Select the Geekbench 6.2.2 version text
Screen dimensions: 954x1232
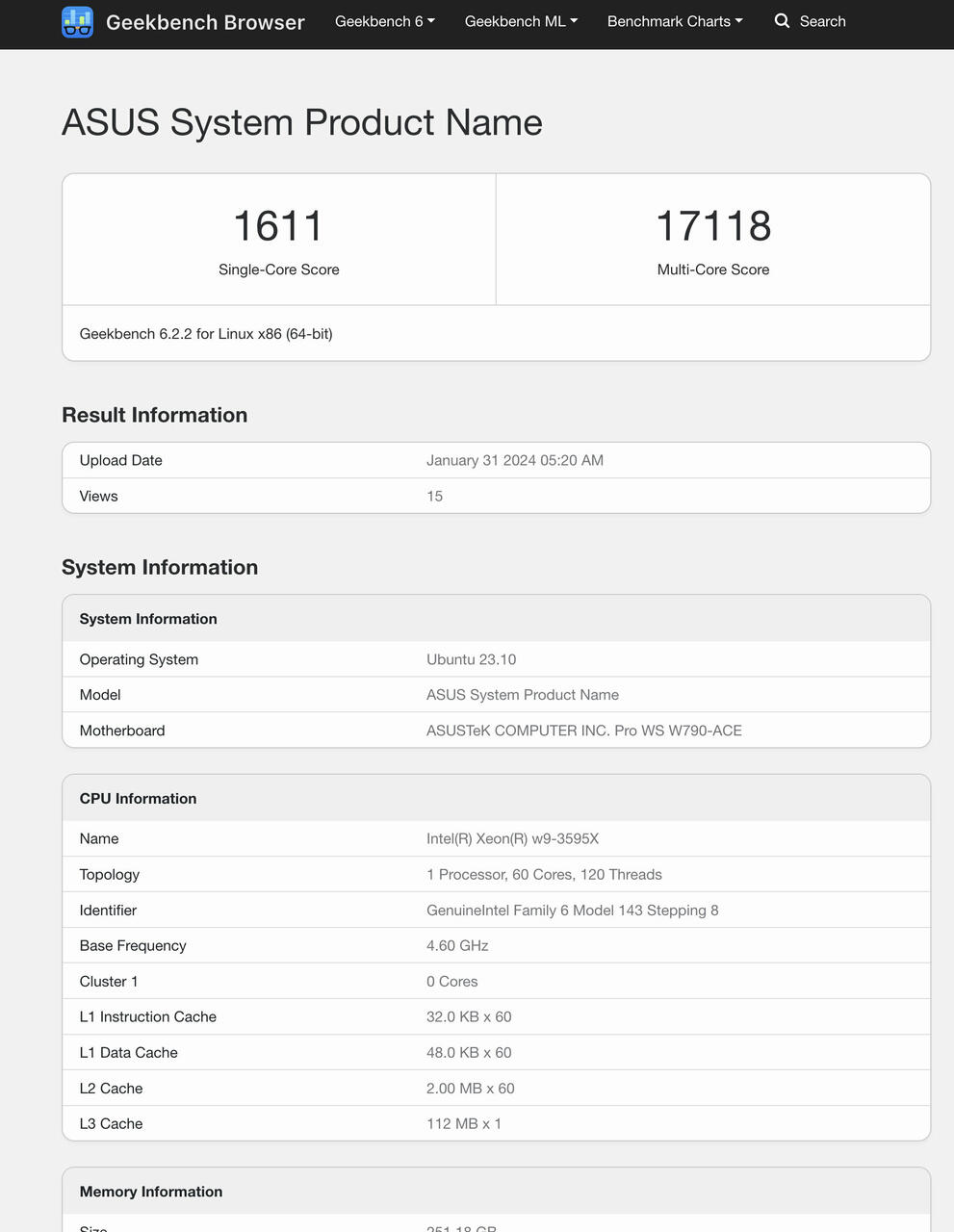coord(206,334)
